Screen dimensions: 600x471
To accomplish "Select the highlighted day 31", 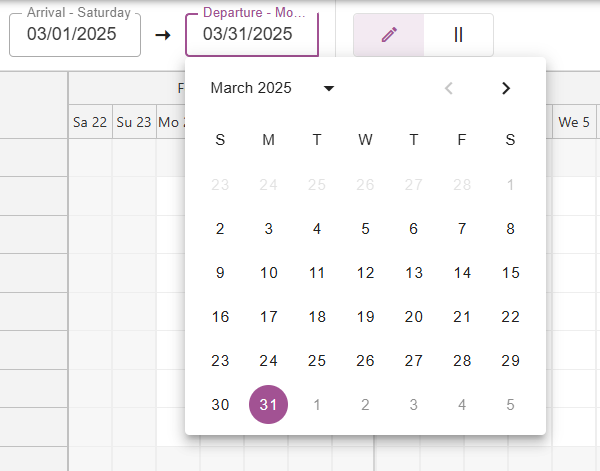I will click(268, 405).
